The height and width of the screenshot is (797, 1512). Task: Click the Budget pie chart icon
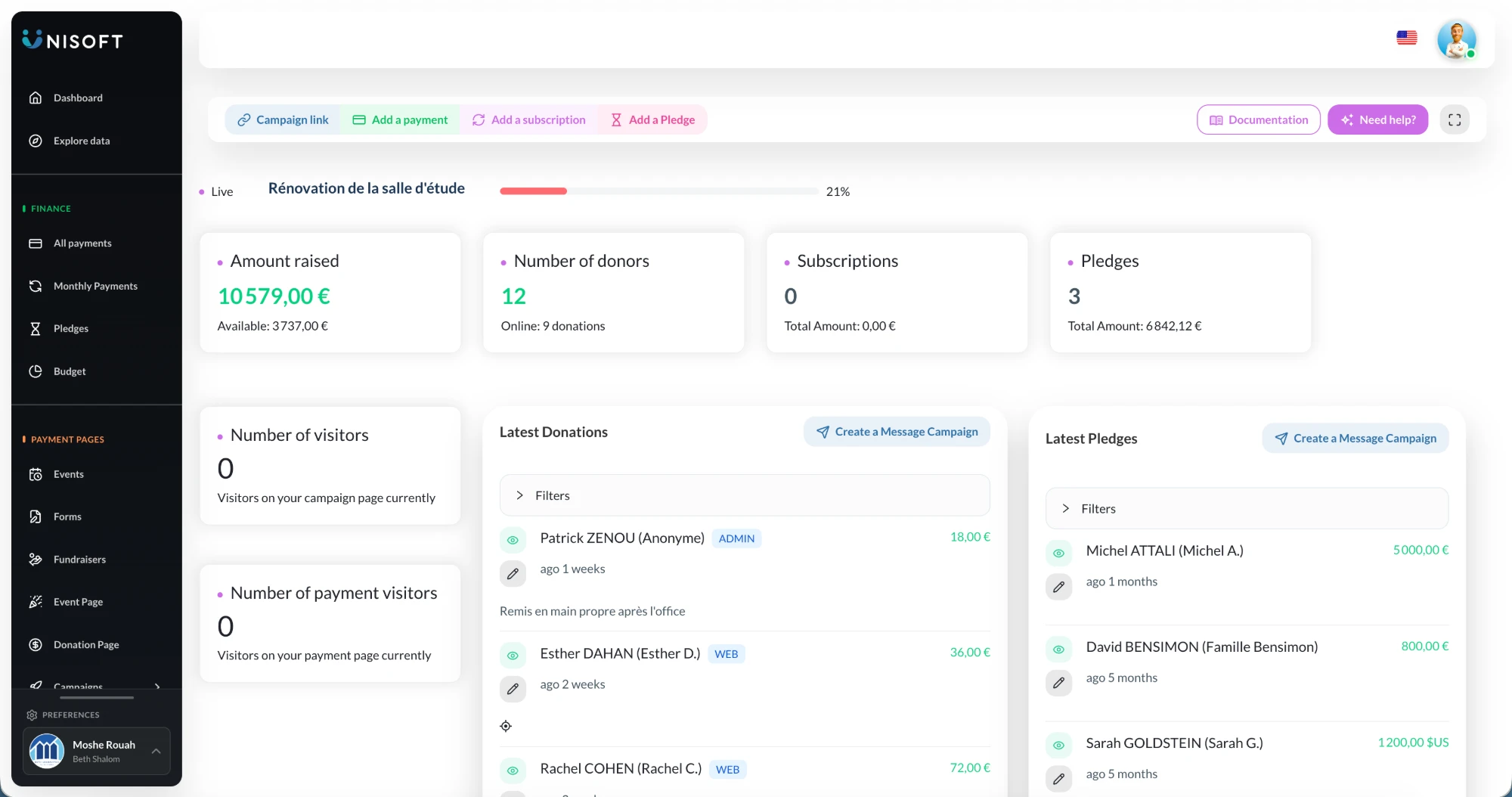click(36, 371)
